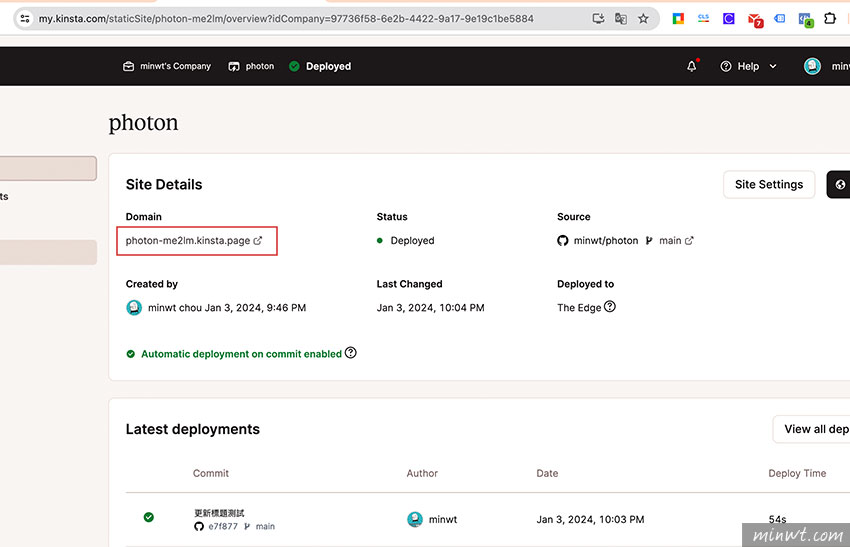Image resolution: width=850 pixels, height=547 pixels.
Task: Click the browser address bar URL
Action: point(286,19)
